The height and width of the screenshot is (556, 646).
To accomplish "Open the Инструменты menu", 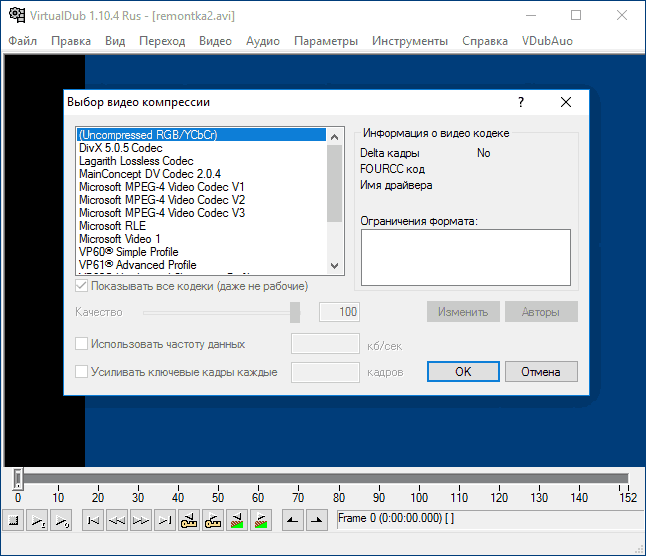I will pyautogui.click(x=410, y=41).
